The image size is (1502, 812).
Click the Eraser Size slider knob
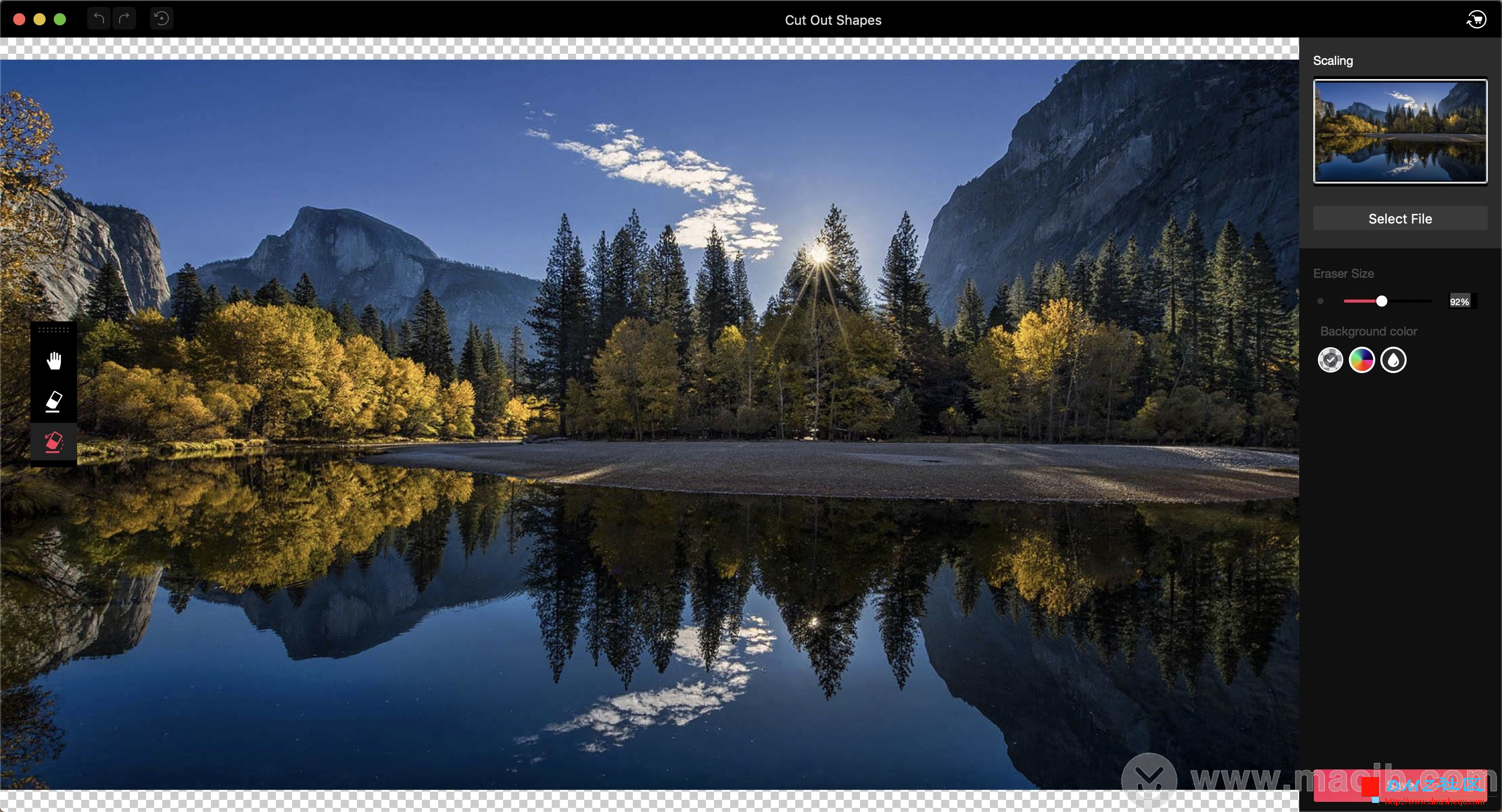(1381, 302)
